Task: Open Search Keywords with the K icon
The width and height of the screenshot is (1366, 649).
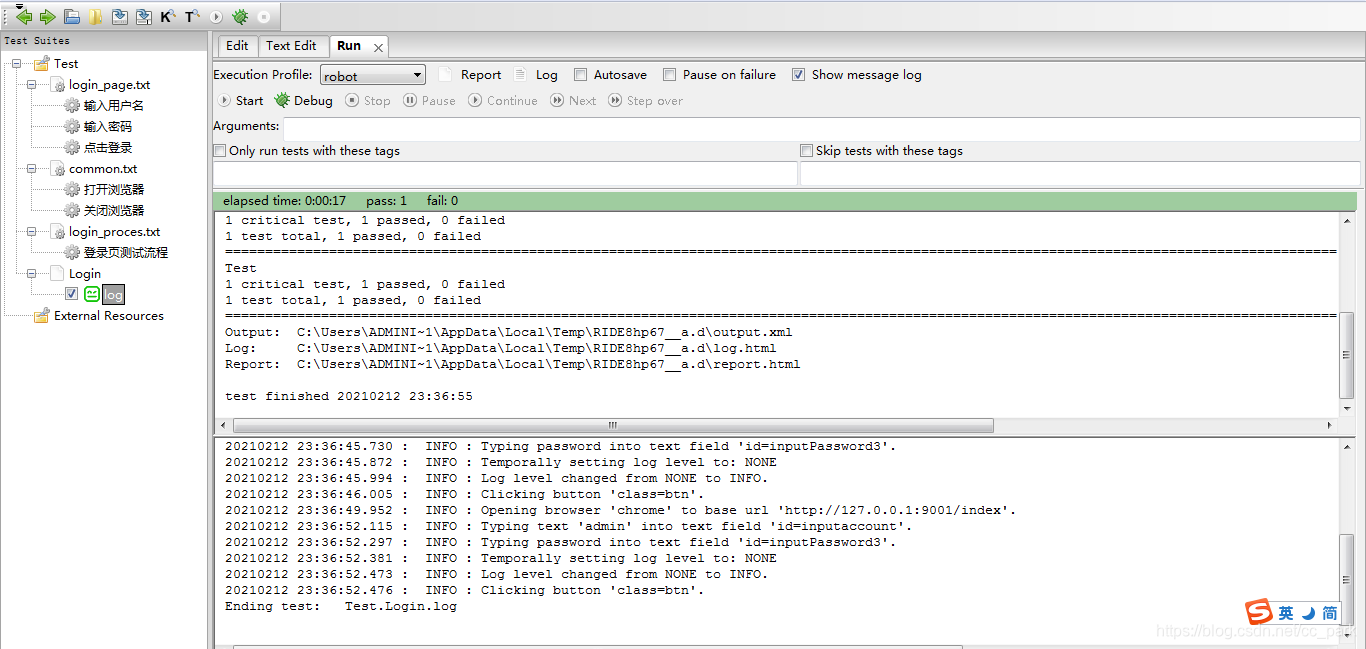Action: (x=167, y=17)
